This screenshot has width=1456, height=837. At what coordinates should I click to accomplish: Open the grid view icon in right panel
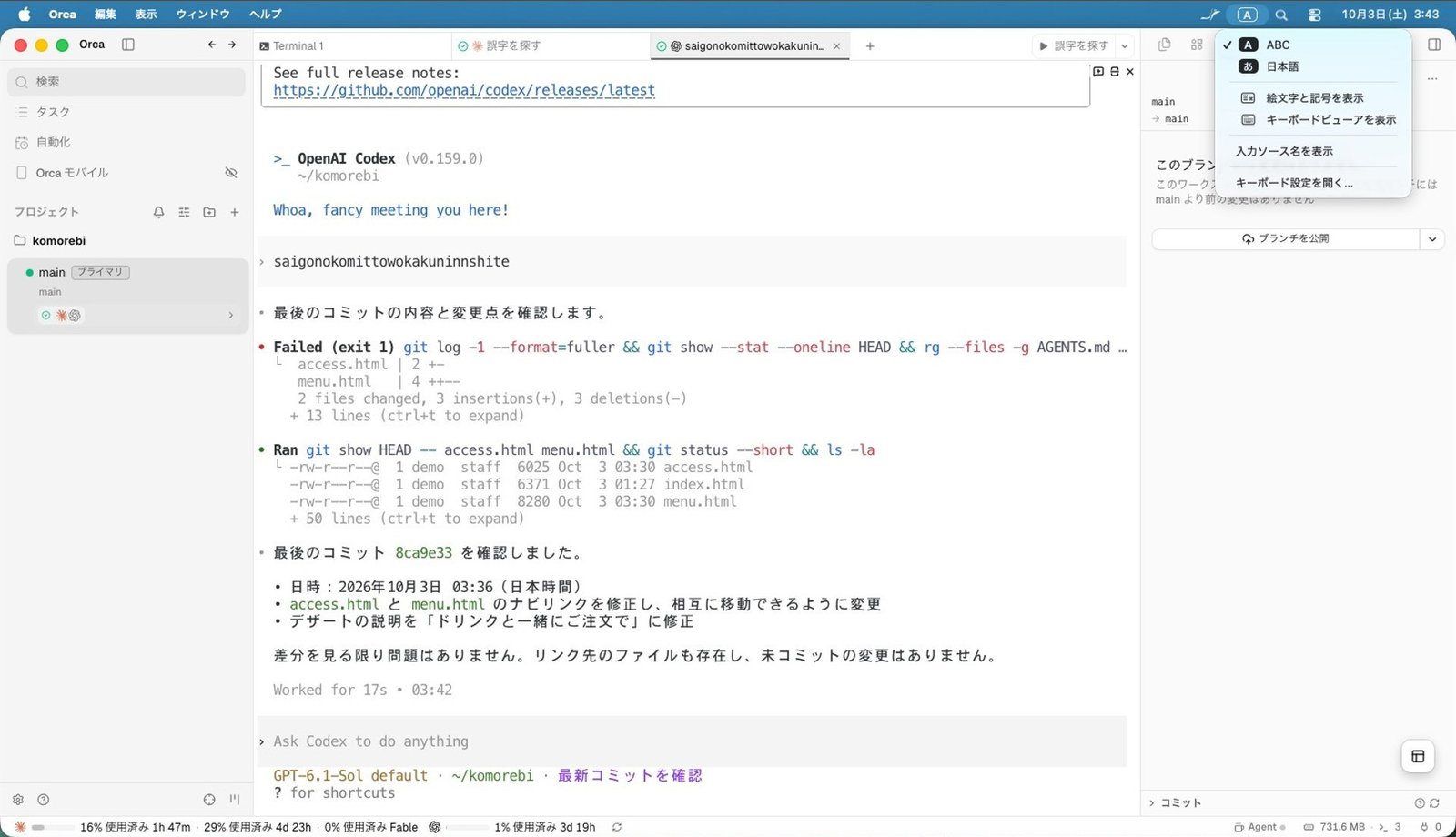click(x=1197, y=45)
